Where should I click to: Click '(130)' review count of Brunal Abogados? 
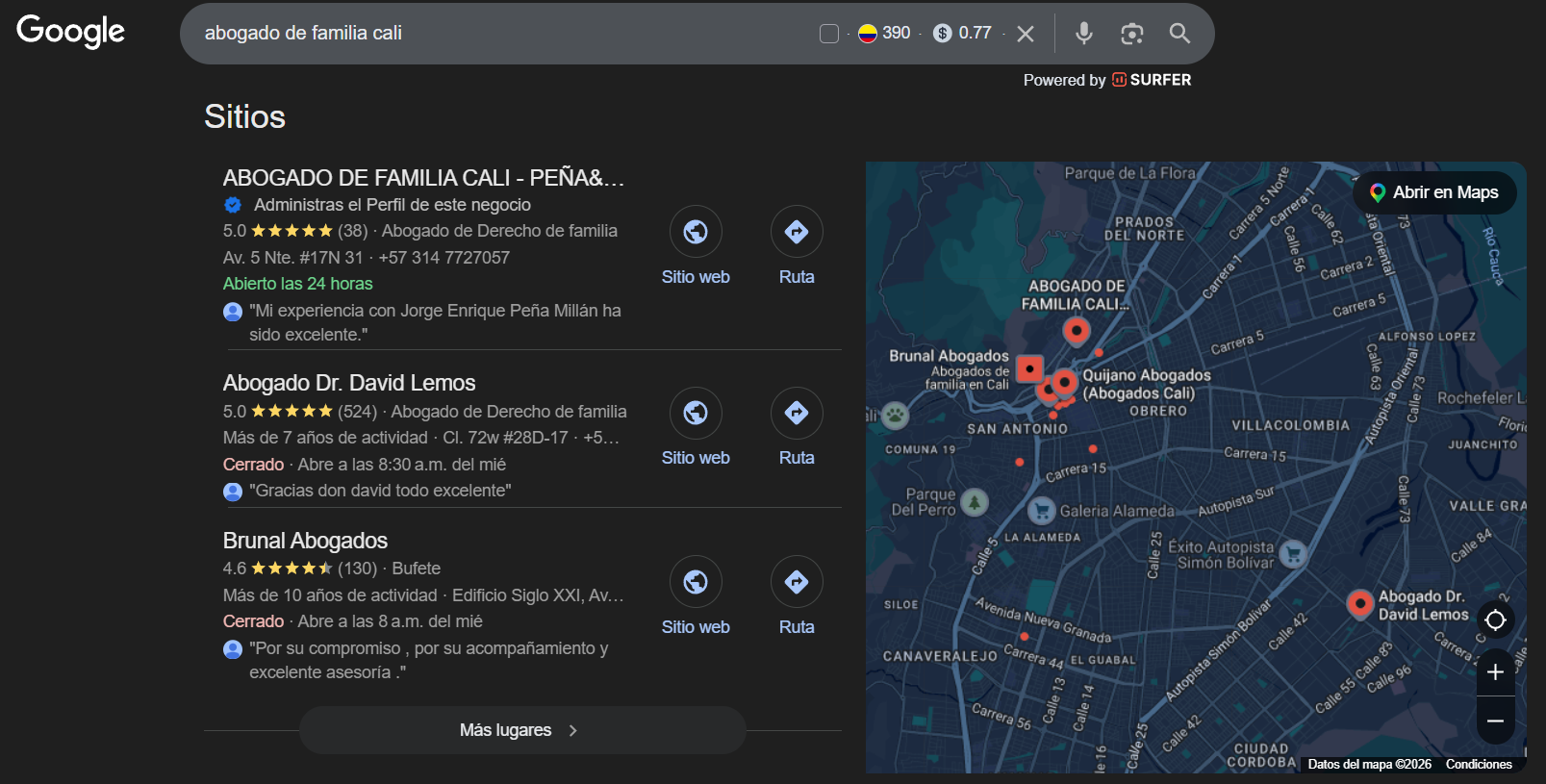coord(357,569)
